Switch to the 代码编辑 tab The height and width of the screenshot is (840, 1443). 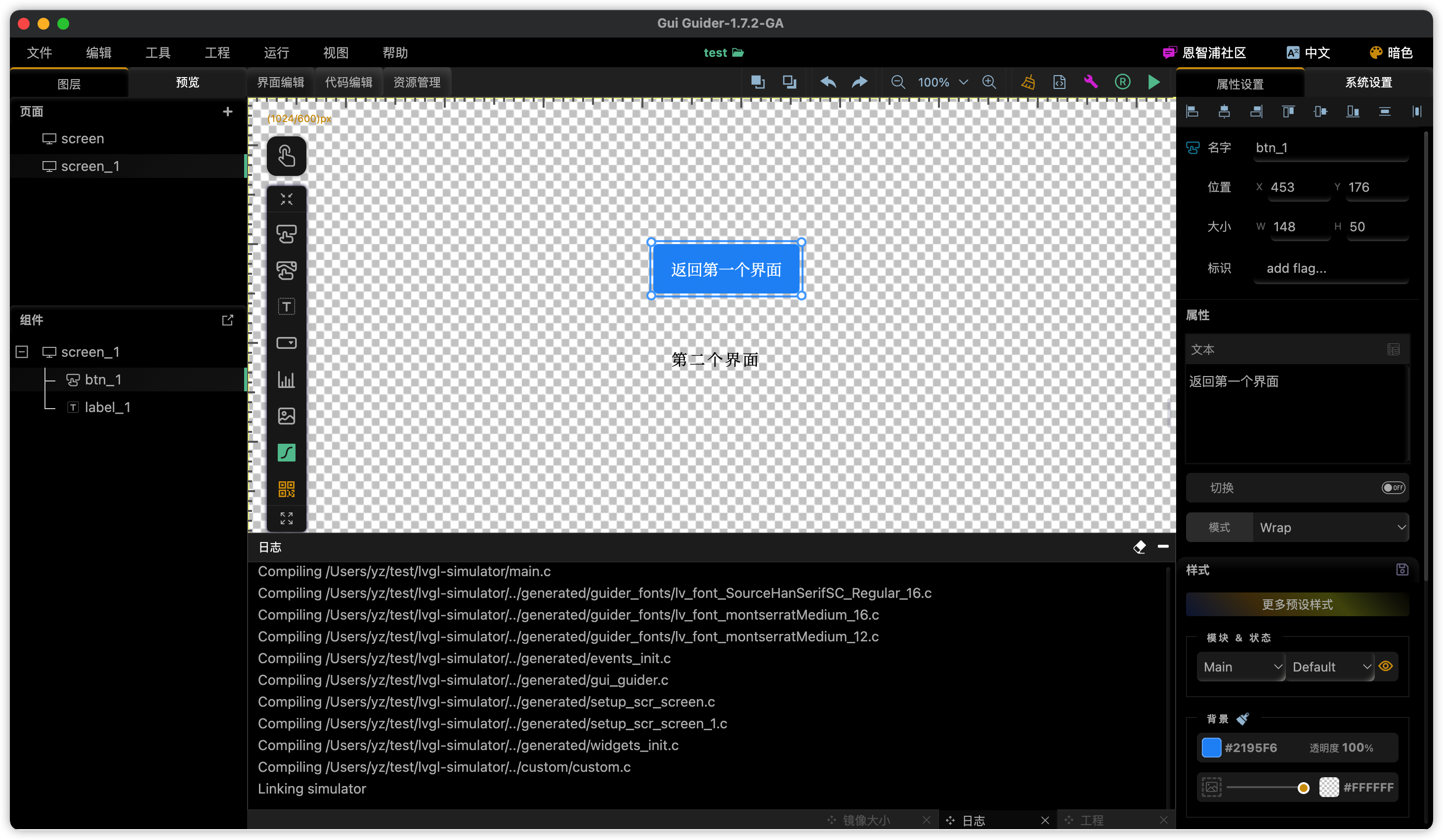point(349,82)
